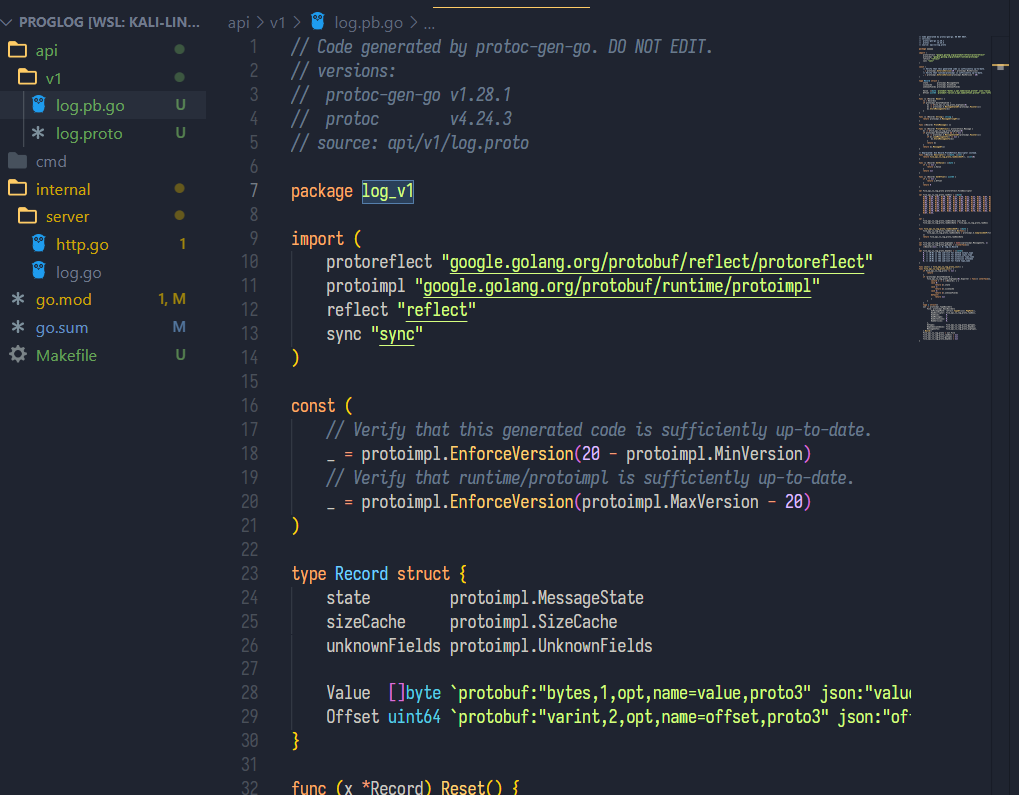Collapse the internal folder chevron
This screenshot has height=795, width=1019.
pyautogui.click(x=8, y=188)
